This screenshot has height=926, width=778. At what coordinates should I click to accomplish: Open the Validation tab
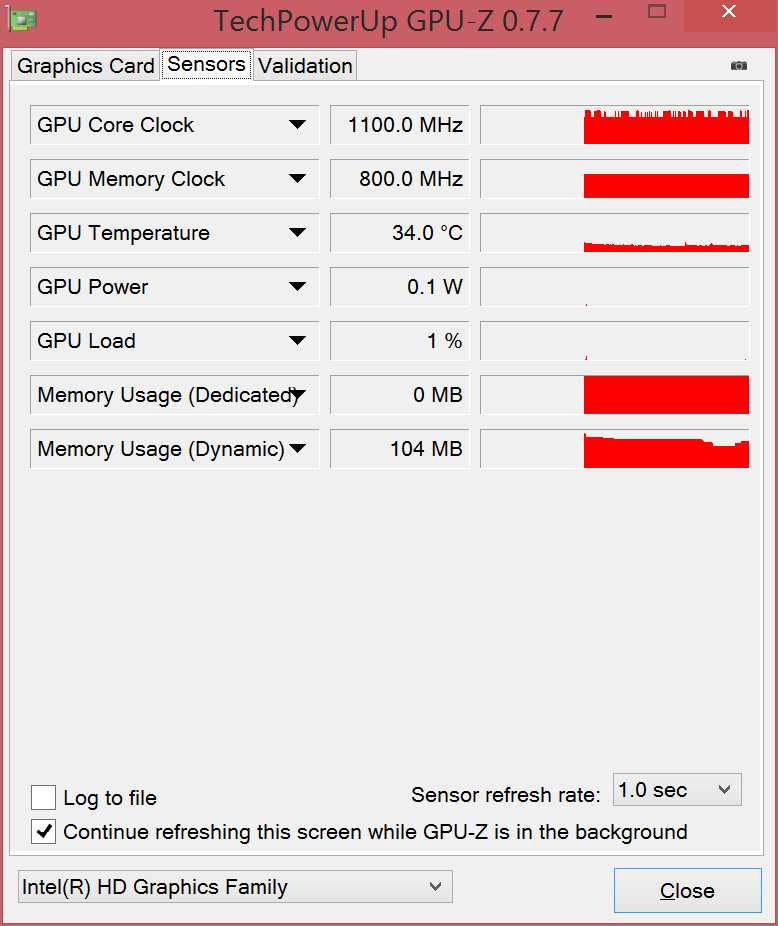[x=305, y=66]
